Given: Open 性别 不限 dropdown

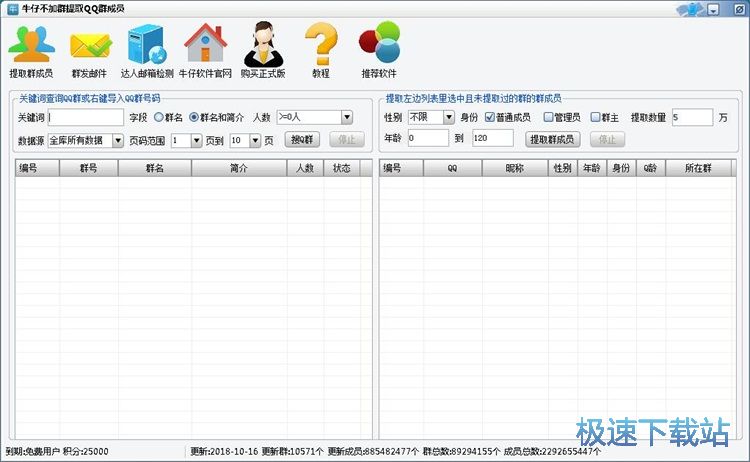Looking at the screenshot, I should (x=448, y=117).
